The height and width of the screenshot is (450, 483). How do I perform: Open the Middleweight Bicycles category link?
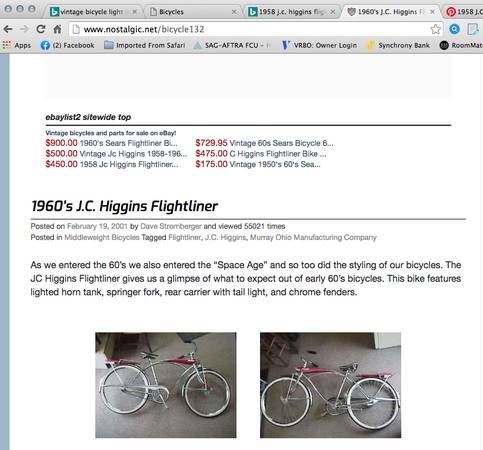pyautogui.click(x=102, y=237)
